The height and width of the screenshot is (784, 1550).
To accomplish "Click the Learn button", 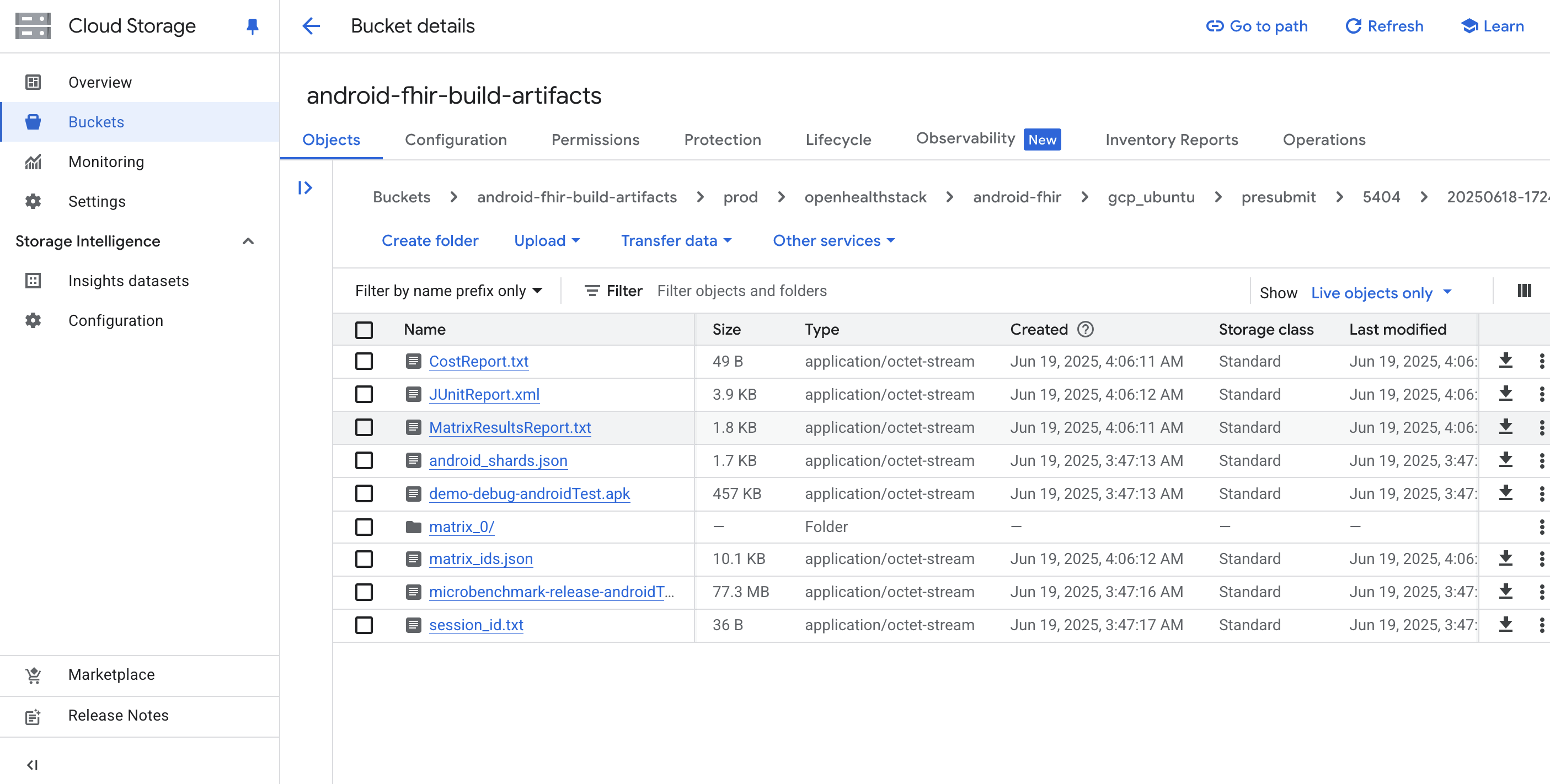I will pos(1492,26).
